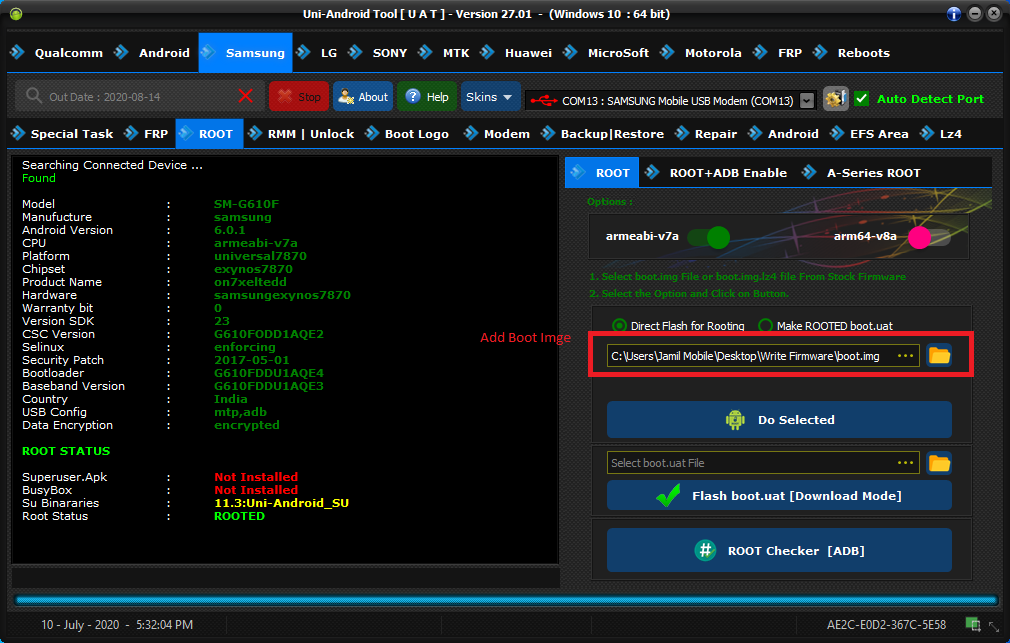This screenshot has height=643, width=1010.
Task: Open the About dialog
Action: (x=363, y=97)
